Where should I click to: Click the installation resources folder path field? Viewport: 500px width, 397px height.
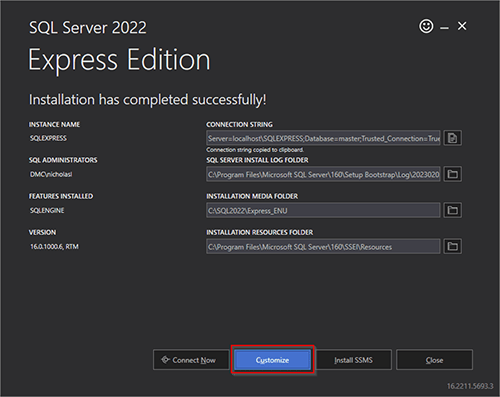click(x=323, y=246)
